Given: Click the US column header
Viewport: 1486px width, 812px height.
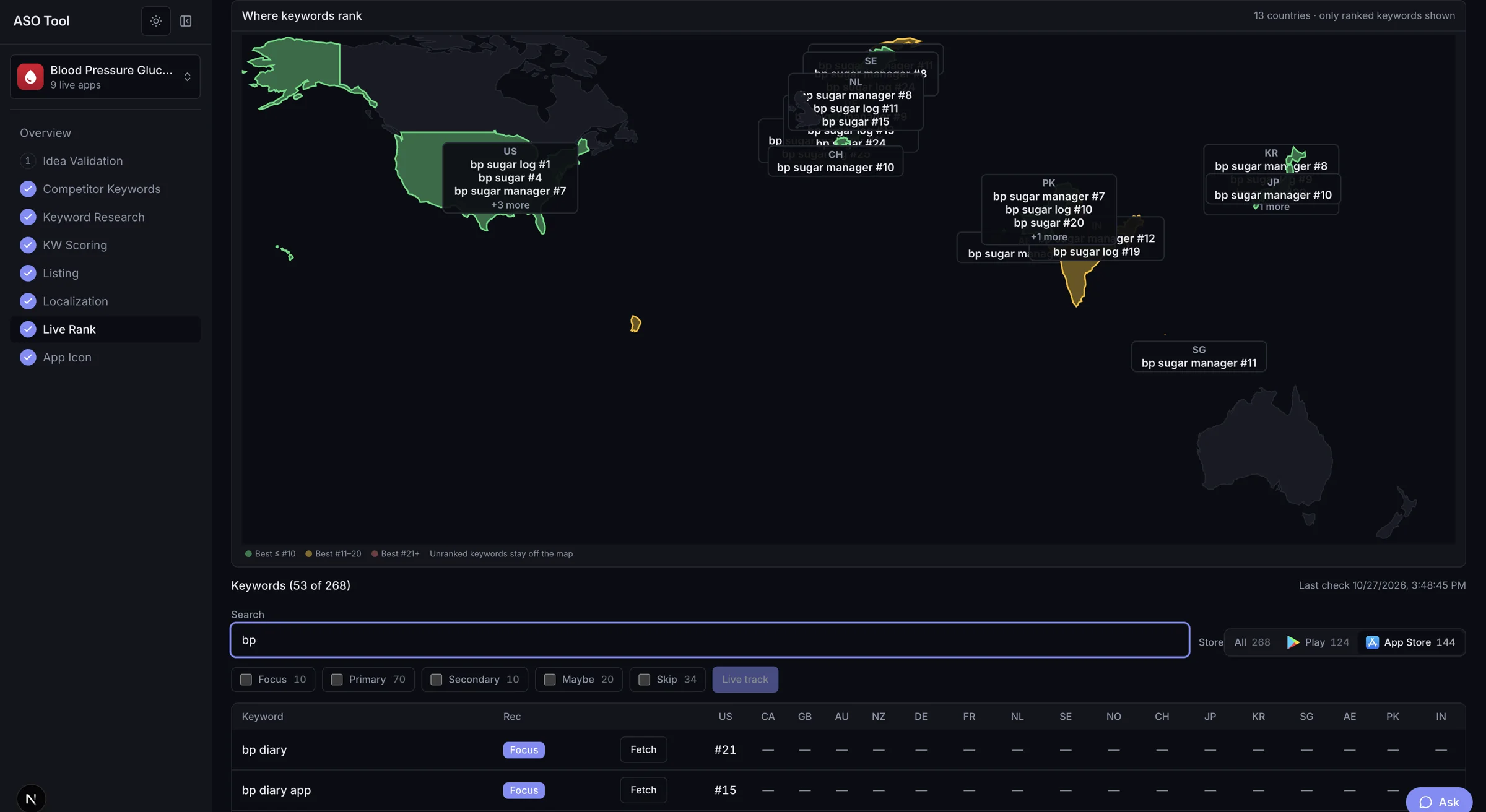Looking at the screenshot, I should pyautogui.click(x=725, y=717).
